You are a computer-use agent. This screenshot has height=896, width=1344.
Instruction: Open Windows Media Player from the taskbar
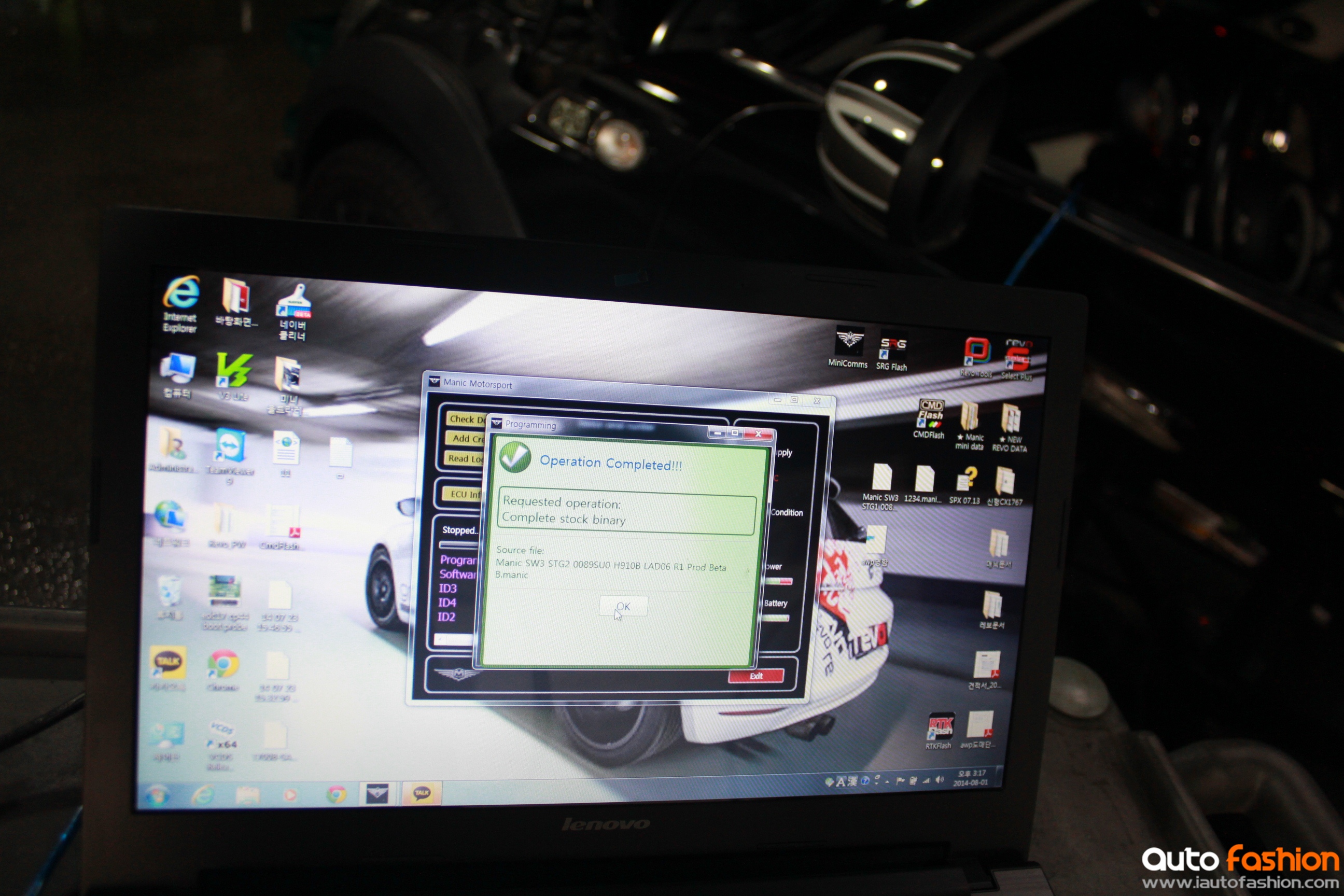290,795
